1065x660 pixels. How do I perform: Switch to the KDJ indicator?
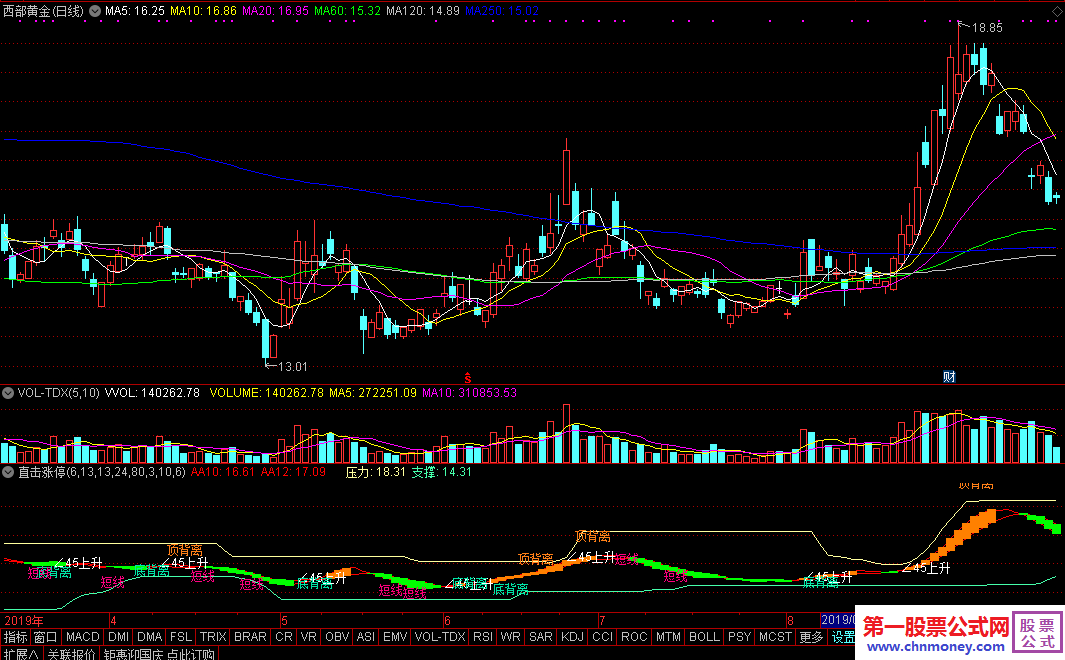click(573, 637)
